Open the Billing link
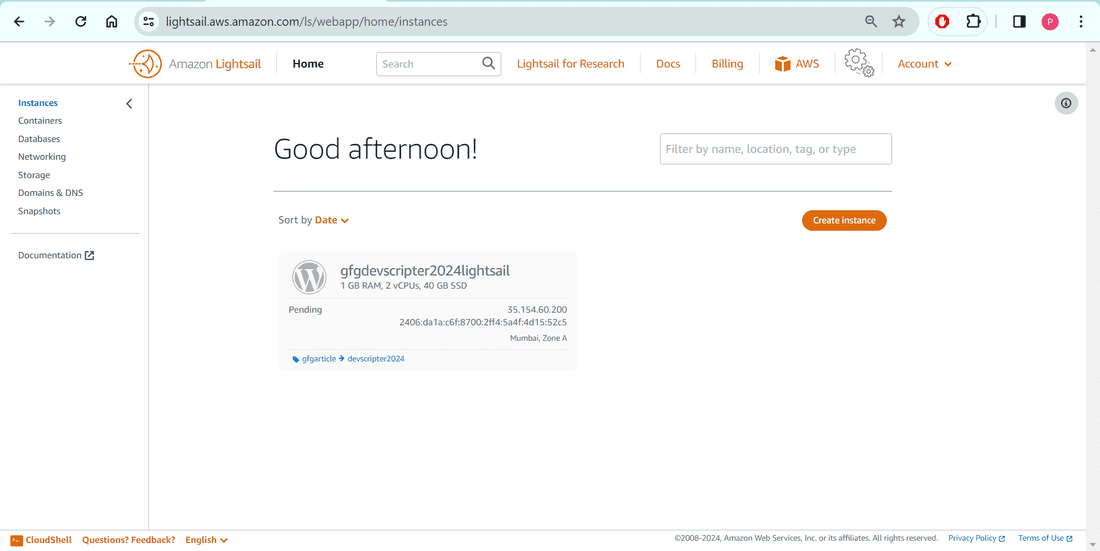Viewport: 1100px width, 551px height. click(x=727, y=64)
